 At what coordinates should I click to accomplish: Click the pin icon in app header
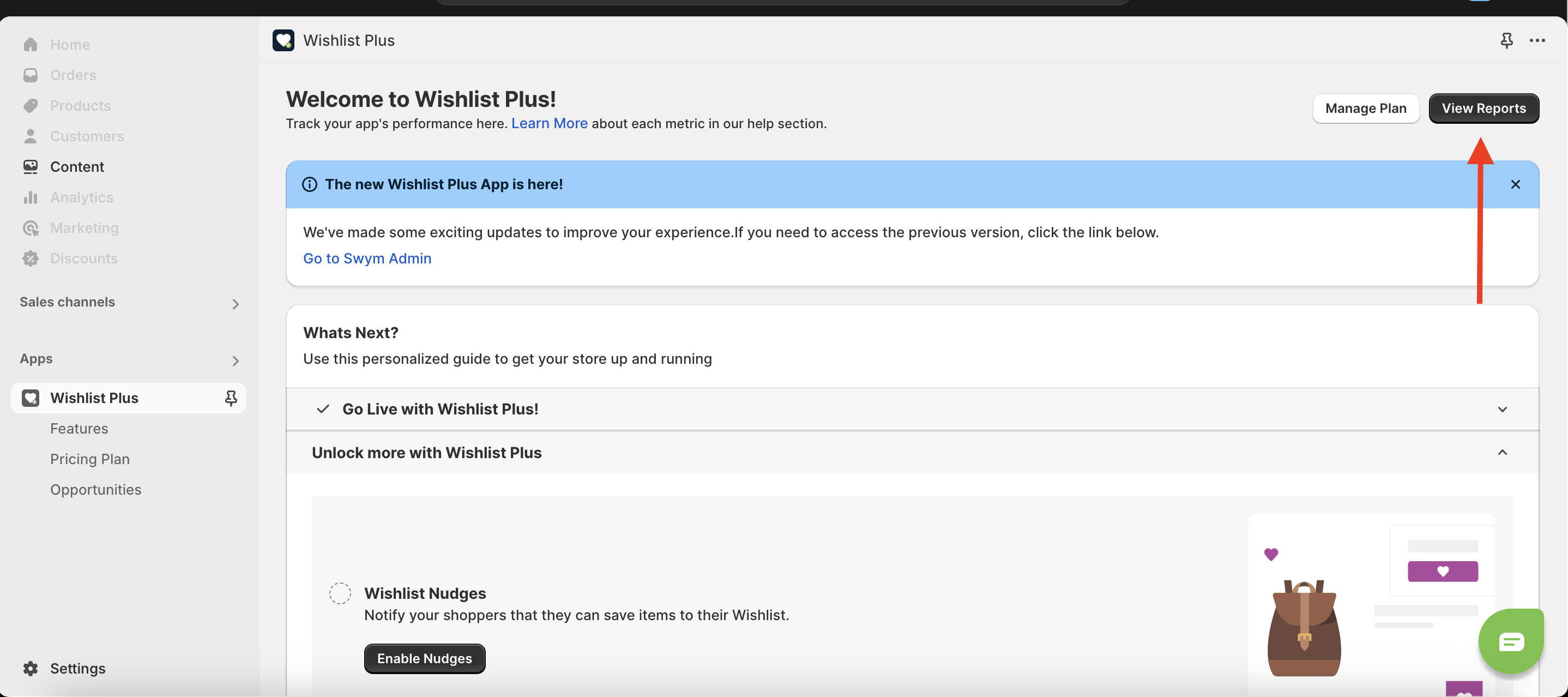pyautogui.click(x=1506, y=40)
